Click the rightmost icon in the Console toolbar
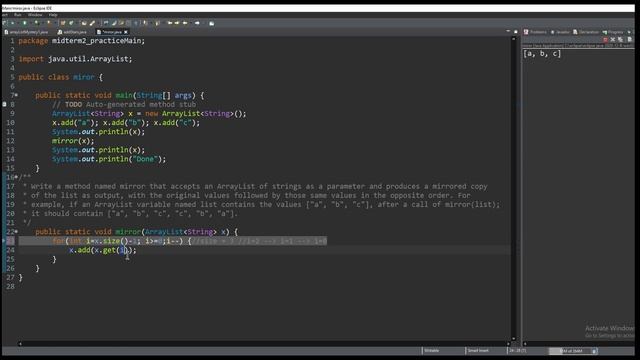Image resolution: width=640 pixels, height=360 pixels. click(629, 40)
